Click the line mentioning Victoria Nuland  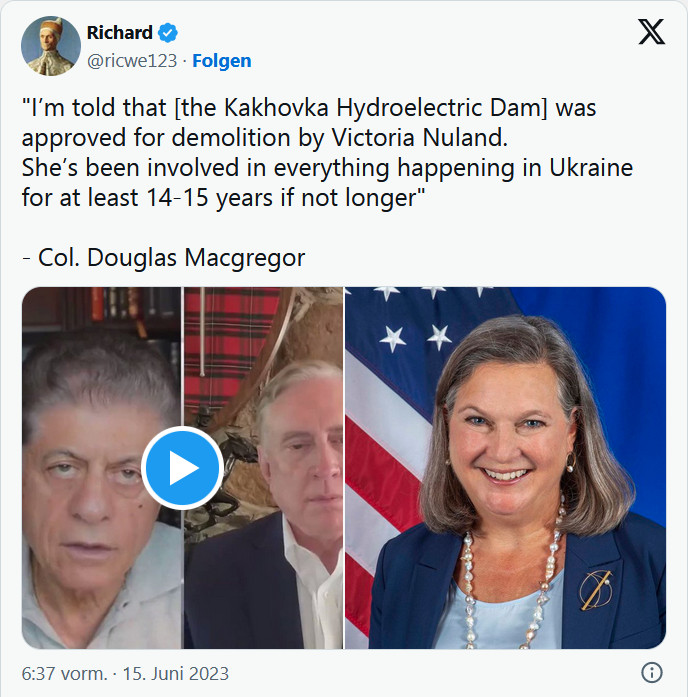tap(264, 137)
